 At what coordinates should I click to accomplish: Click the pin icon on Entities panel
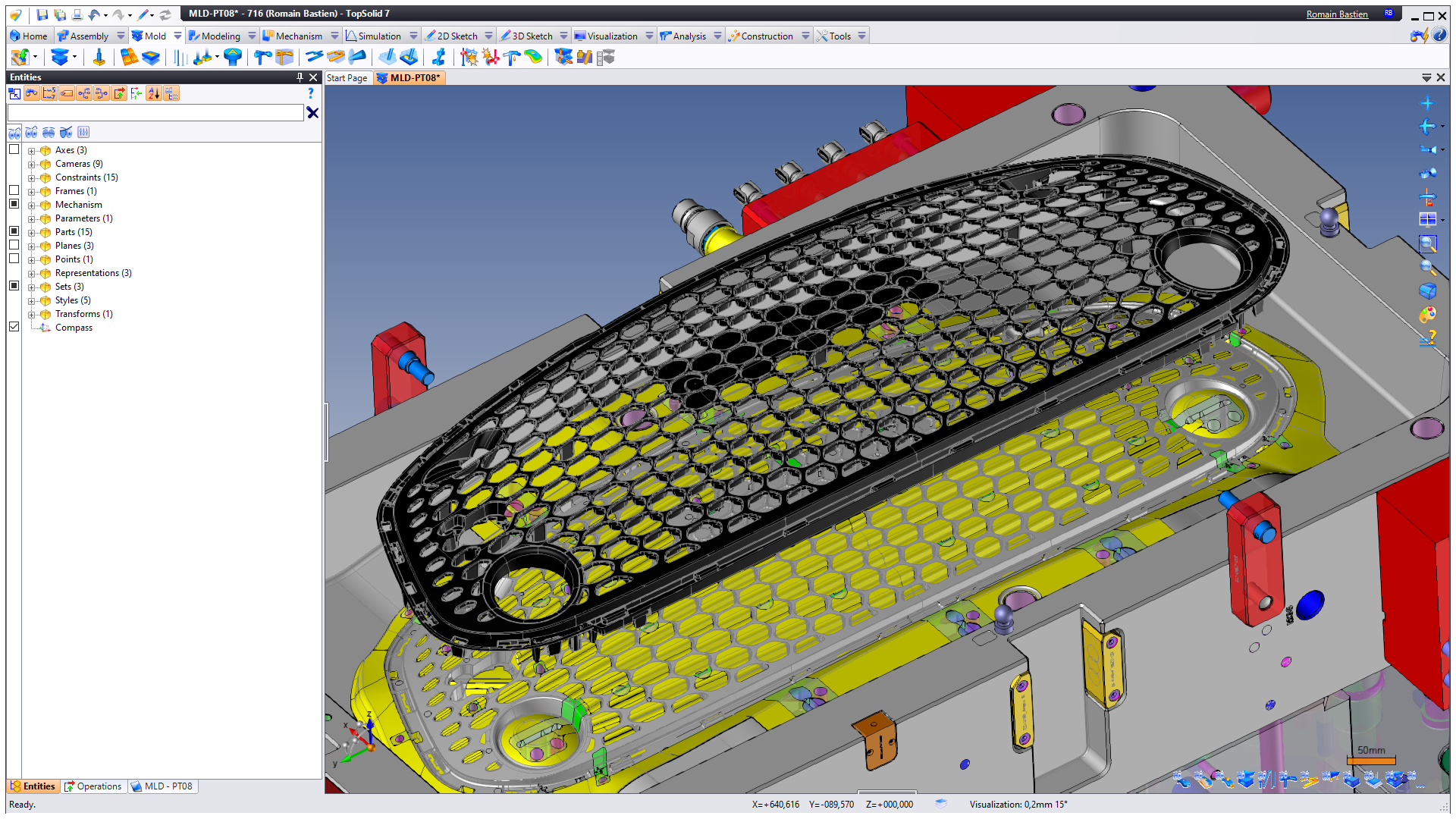click(300, 77)
